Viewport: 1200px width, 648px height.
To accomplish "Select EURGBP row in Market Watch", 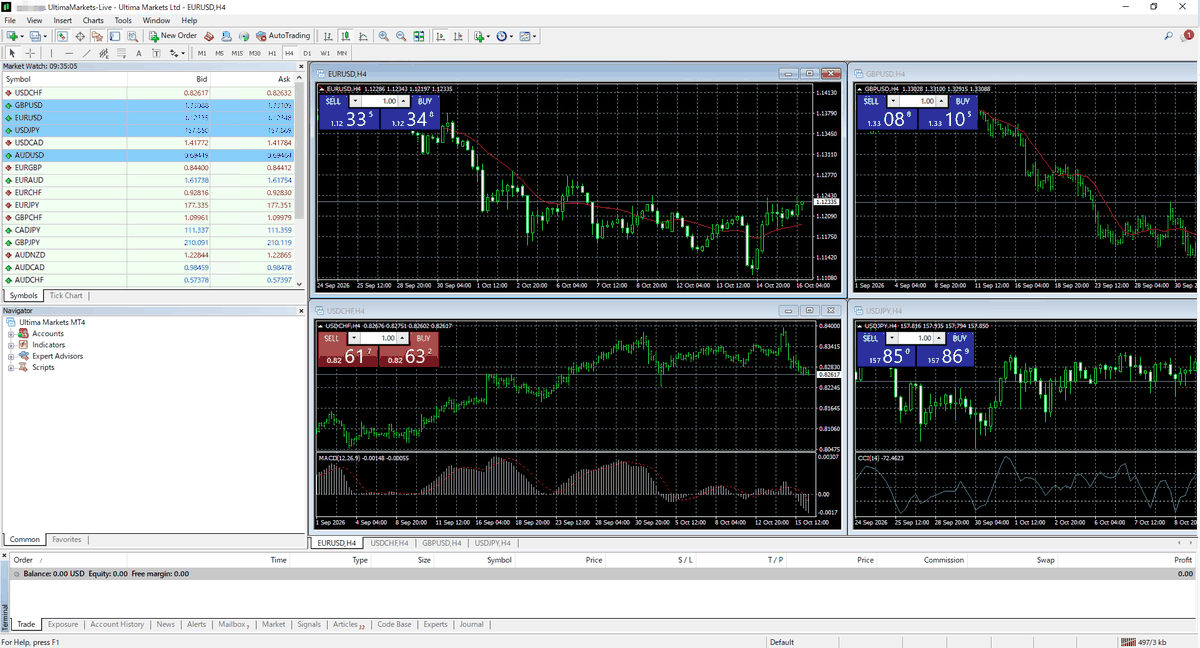I will (x=148, y=168).
